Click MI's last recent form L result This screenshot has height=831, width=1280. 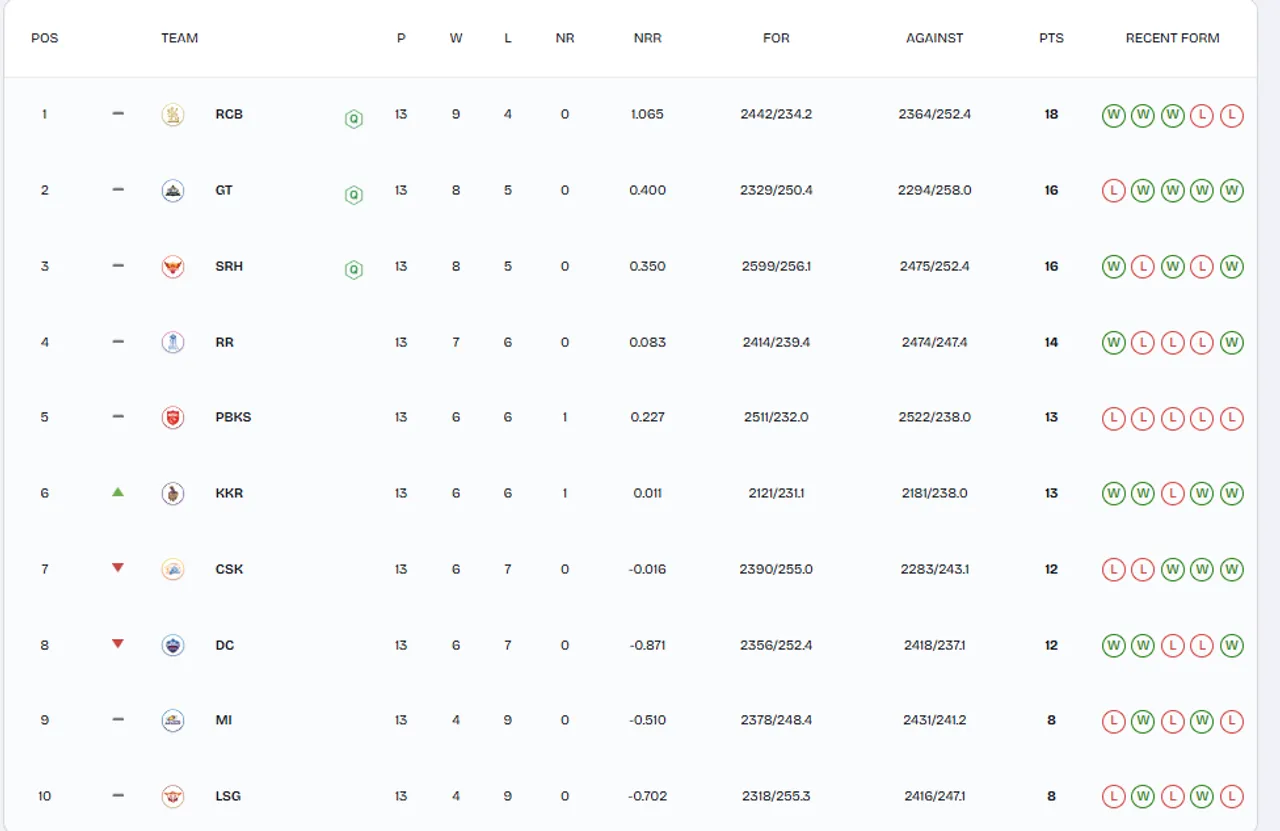(1232, 721)
